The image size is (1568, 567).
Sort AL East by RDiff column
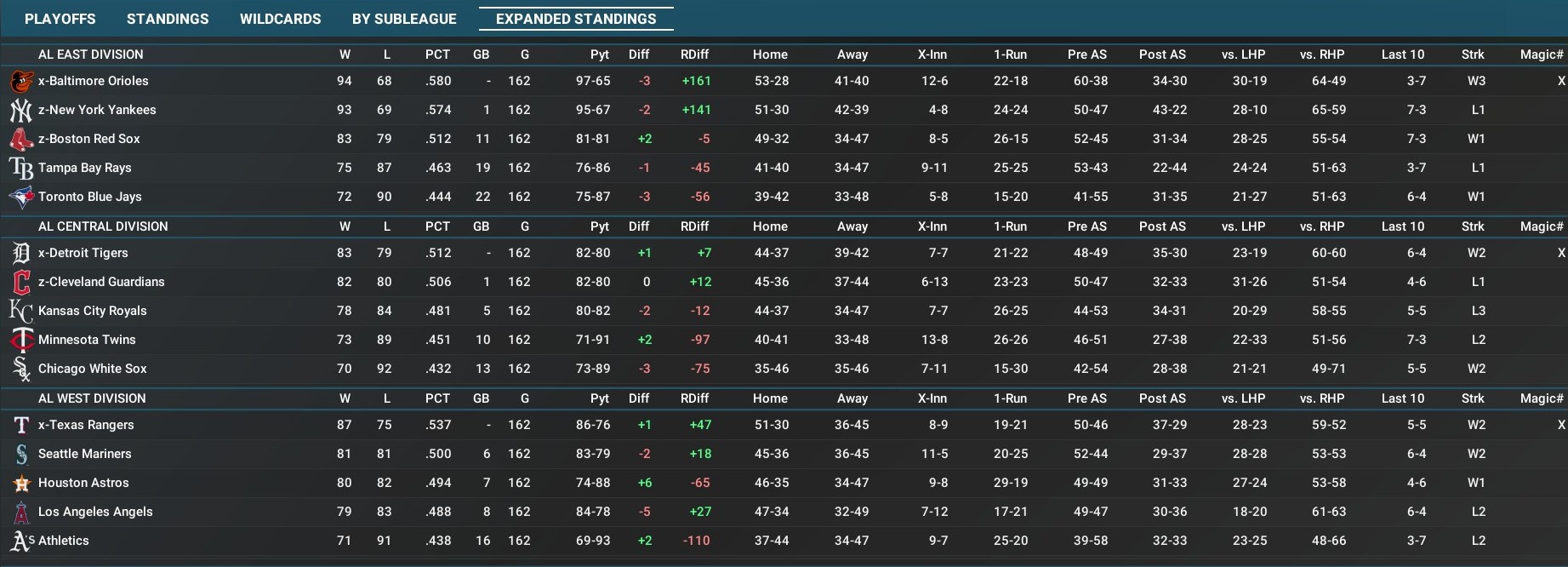pyautogui.click(x=694, y=54)
